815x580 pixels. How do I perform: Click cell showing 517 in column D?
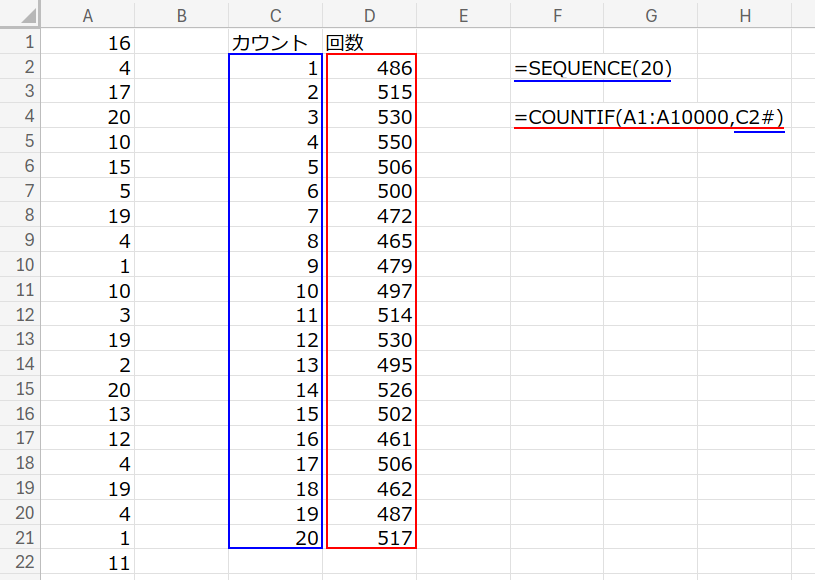coord(370,537)
